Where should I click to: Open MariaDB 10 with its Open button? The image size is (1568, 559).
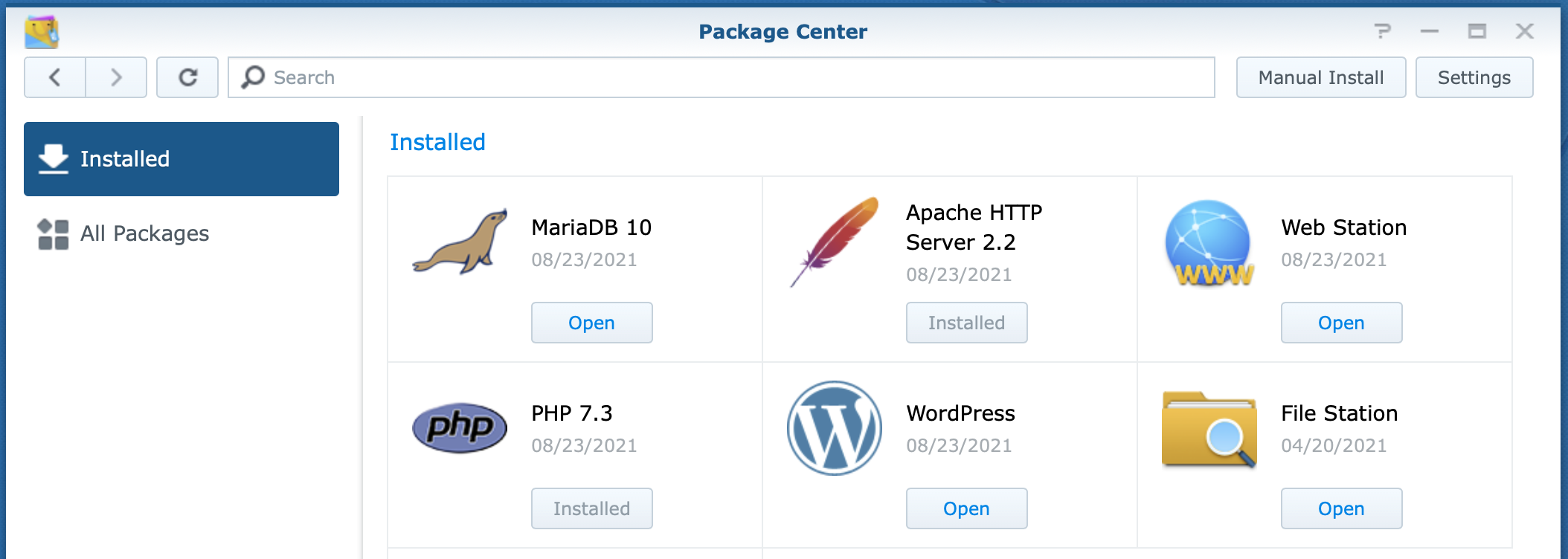[x=592, y=323]
